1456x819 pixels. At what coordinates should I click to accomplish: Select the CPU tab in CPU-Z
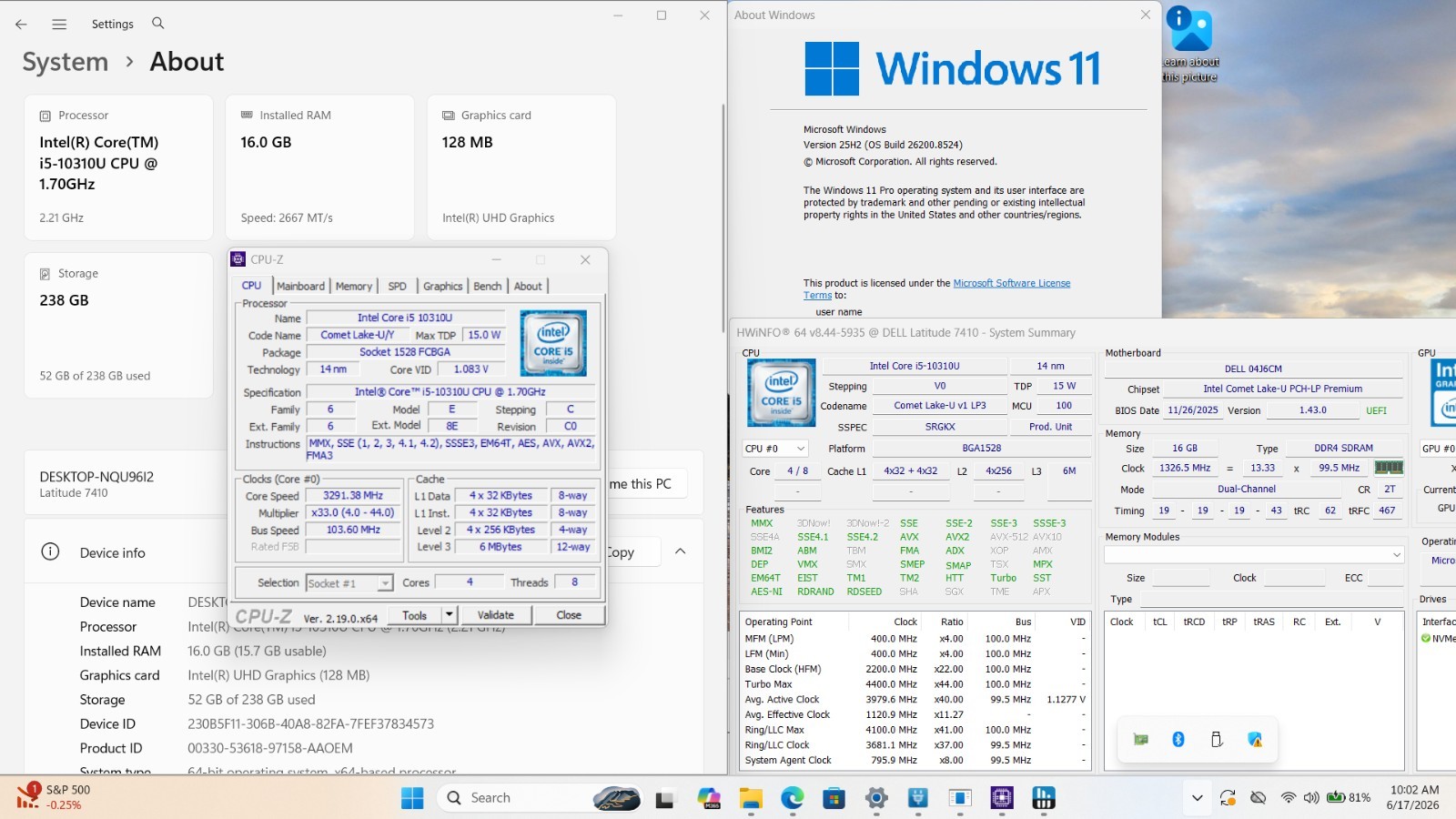click(x=252, y=285)
